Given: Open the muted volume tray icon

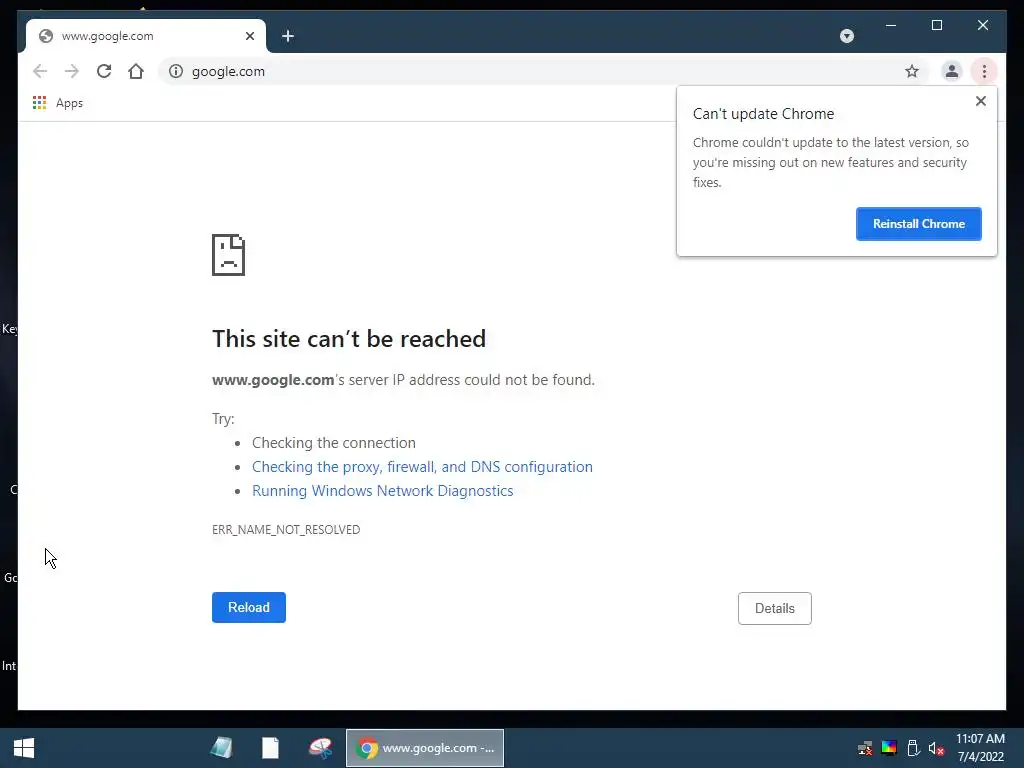Looking at the screenshot, I should point(936,748).
